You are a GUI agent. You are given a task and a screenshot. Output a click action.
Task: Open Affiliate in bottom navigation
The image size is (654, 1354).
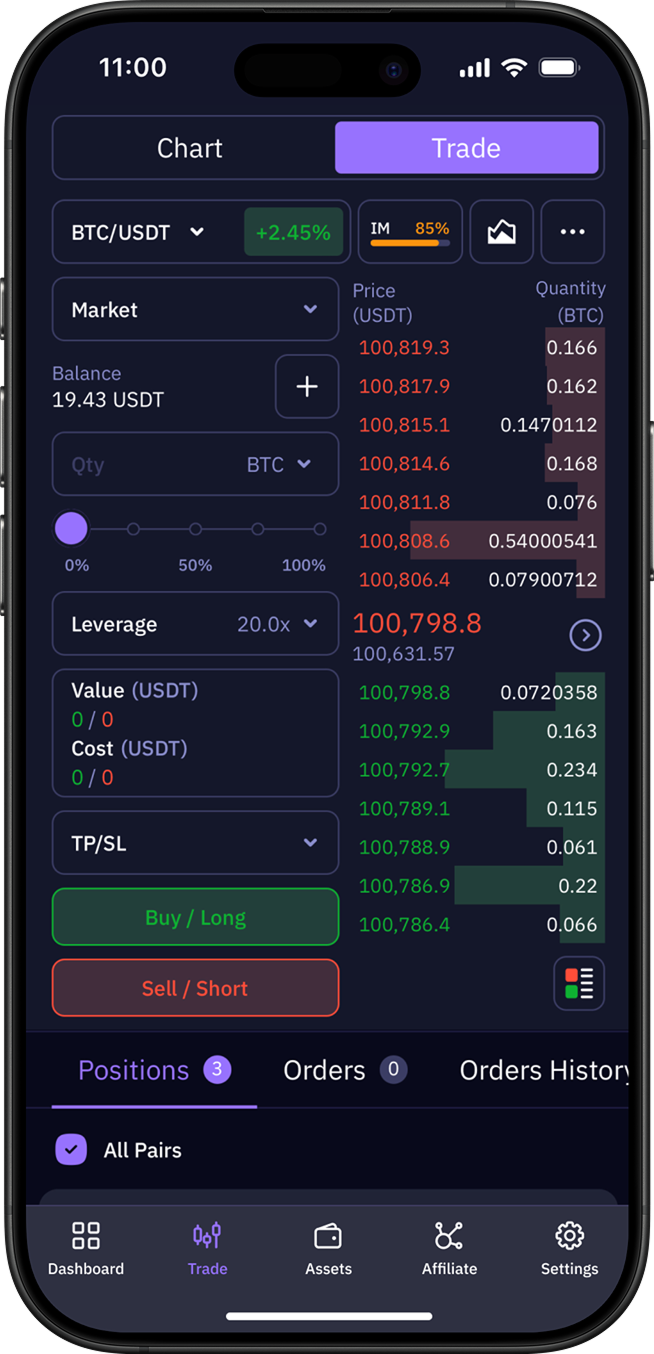(449, 1248)
